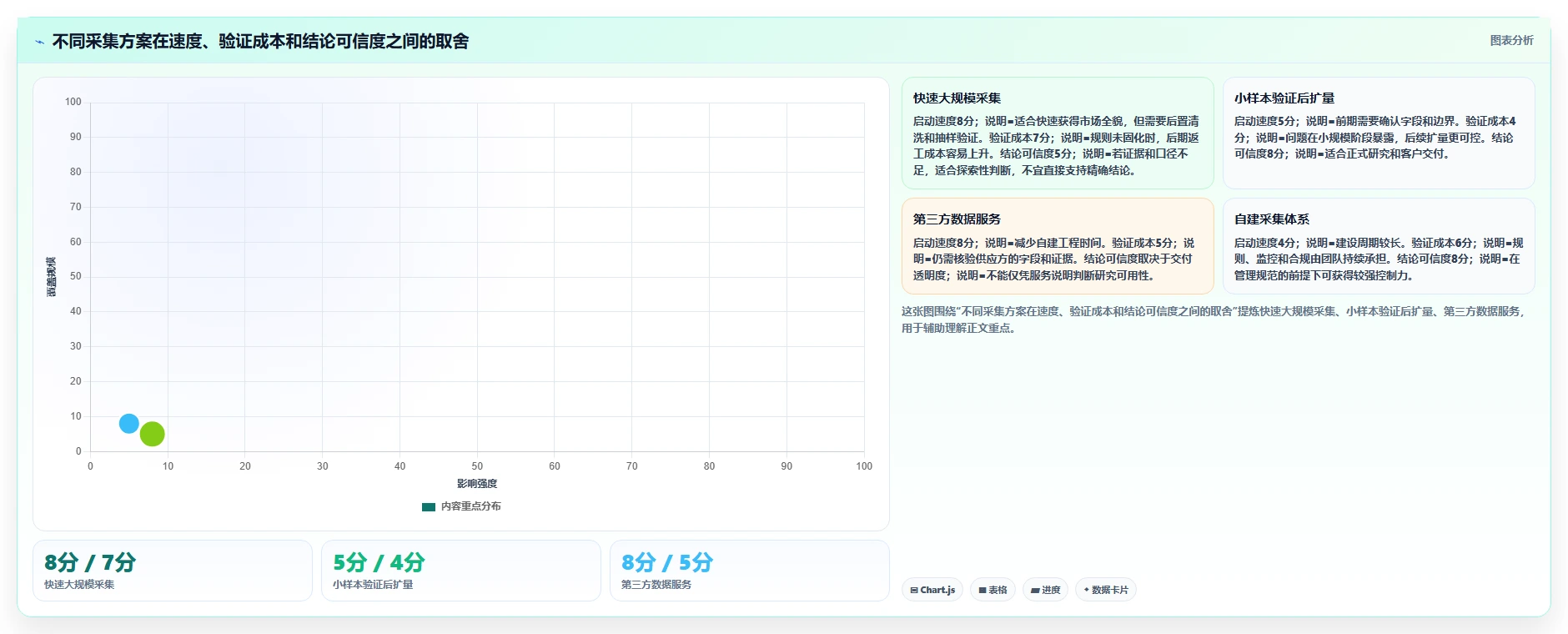Click the 影响强度 x-axis title

pos(477,484)
